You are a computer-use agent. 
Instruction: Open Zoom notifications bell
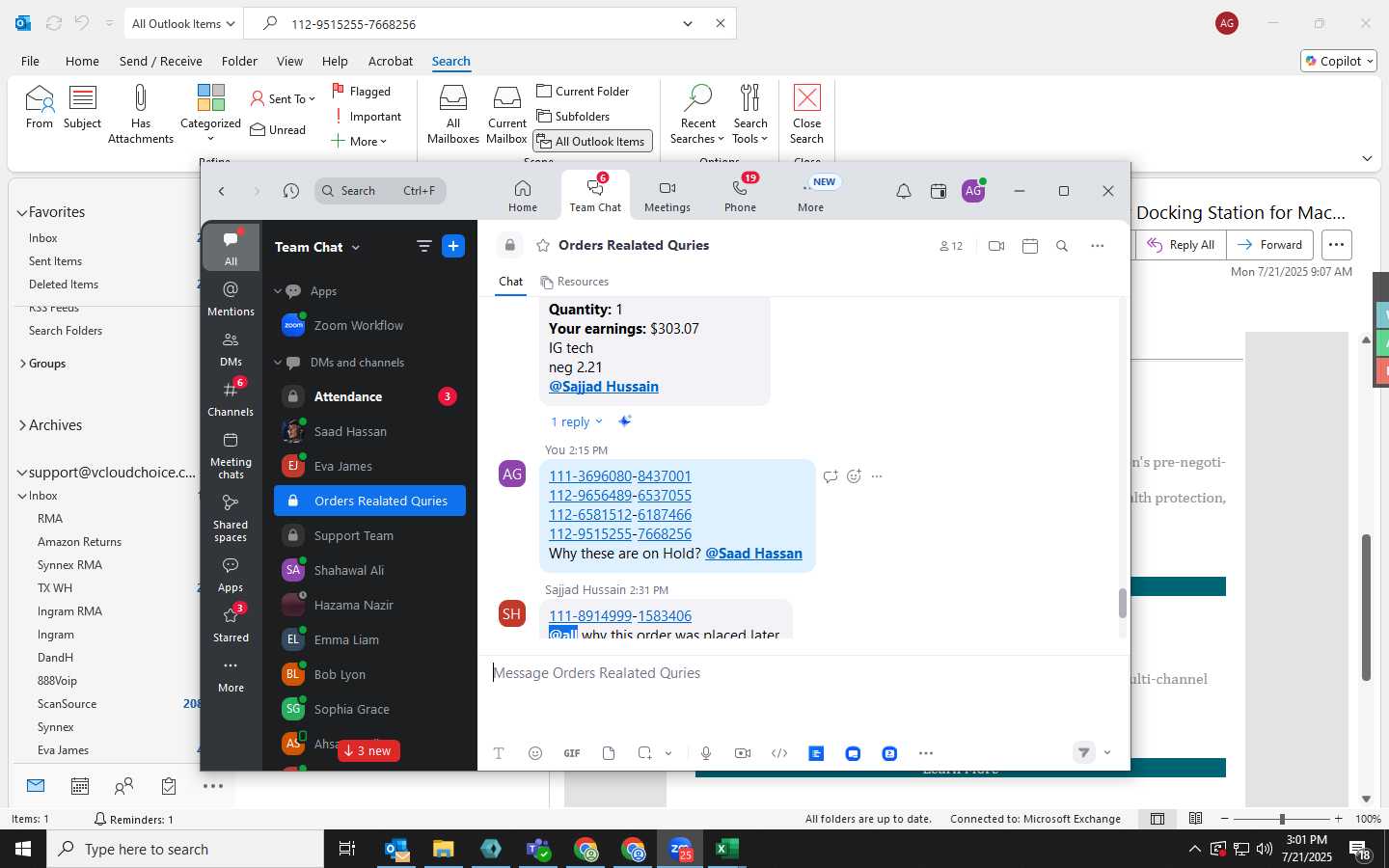coord(903,191)
